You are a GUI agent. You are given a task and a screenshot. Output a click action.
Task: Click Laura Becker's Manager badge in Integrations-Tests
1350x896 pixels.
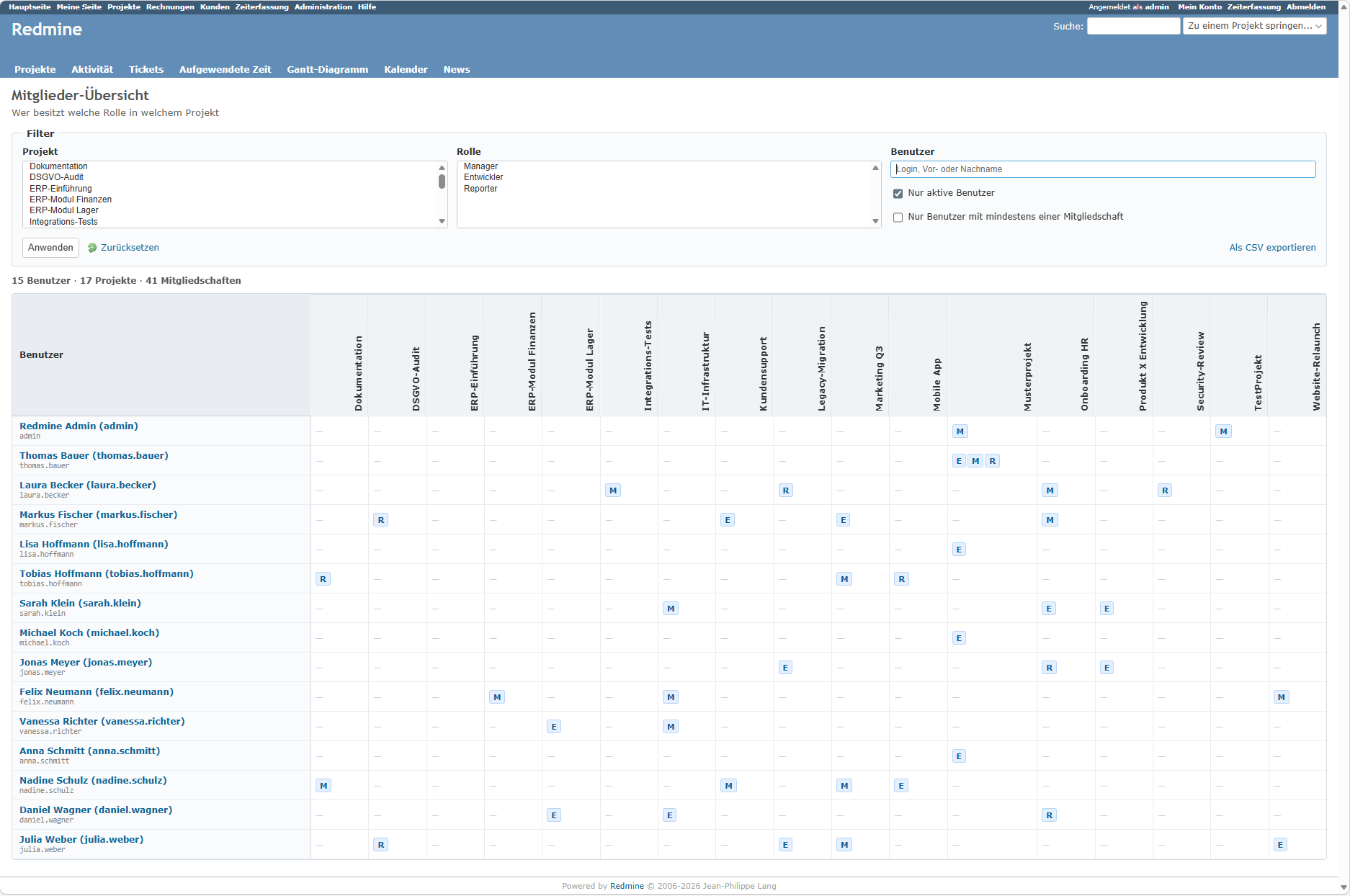pyautogui.click(x=612, y=490)
